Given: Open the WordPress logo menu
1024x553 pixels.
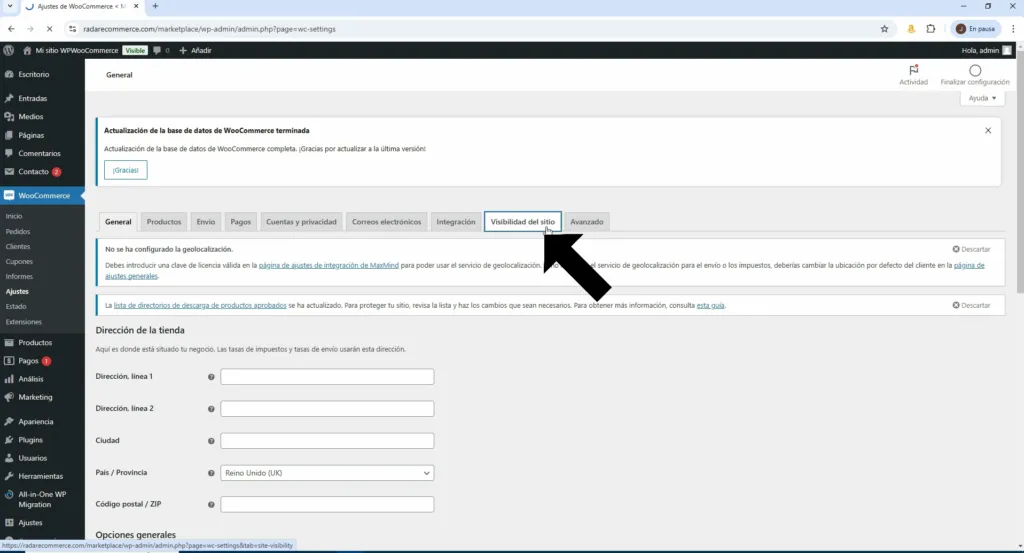Looking at the screenshot, I should click(8, 50).
